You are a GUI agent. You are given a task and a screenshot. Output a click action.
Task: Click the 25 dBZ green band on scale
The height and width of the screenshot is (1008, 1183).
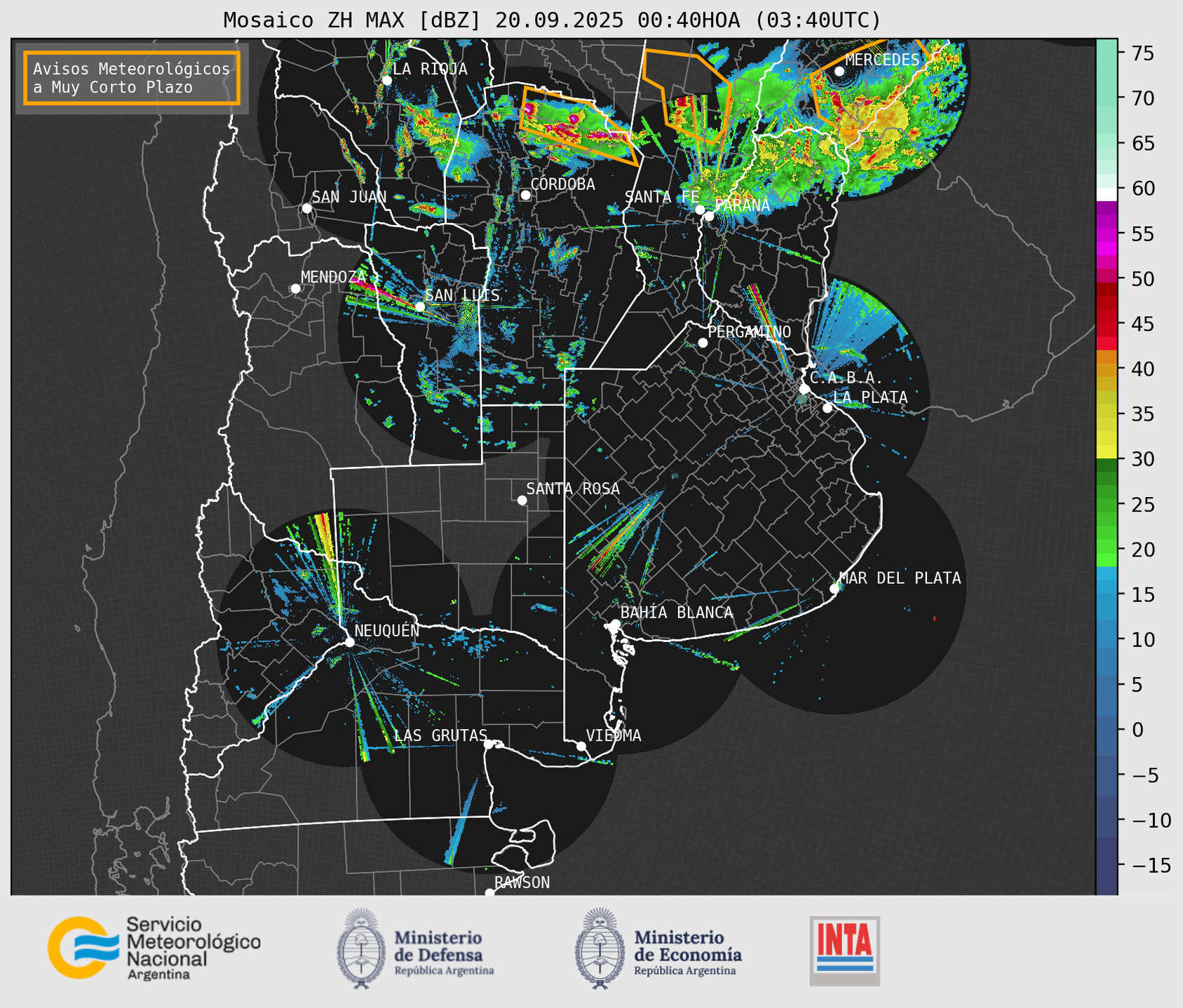[1107, 504]
